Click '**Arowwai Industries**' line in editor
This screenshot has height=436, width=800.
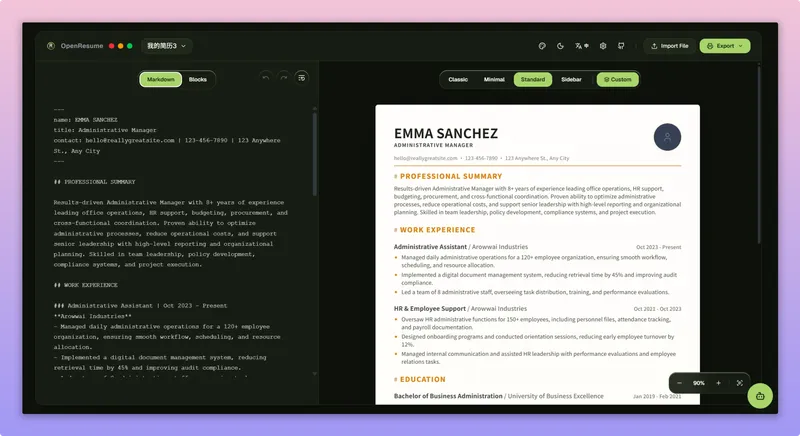92,316
